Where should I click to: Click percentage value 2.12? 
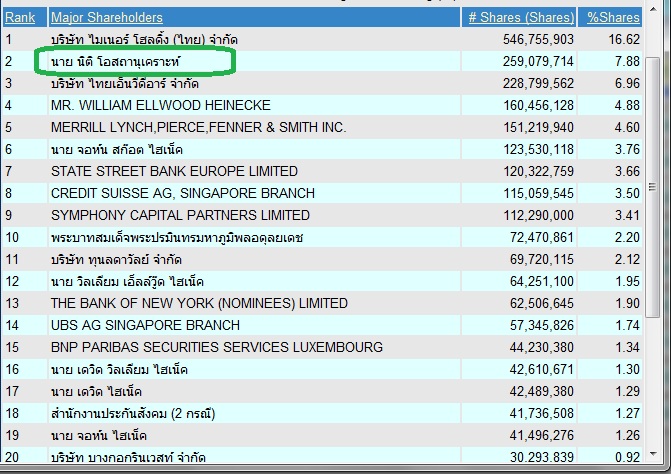pyautogui.click(x=627, y=259)
